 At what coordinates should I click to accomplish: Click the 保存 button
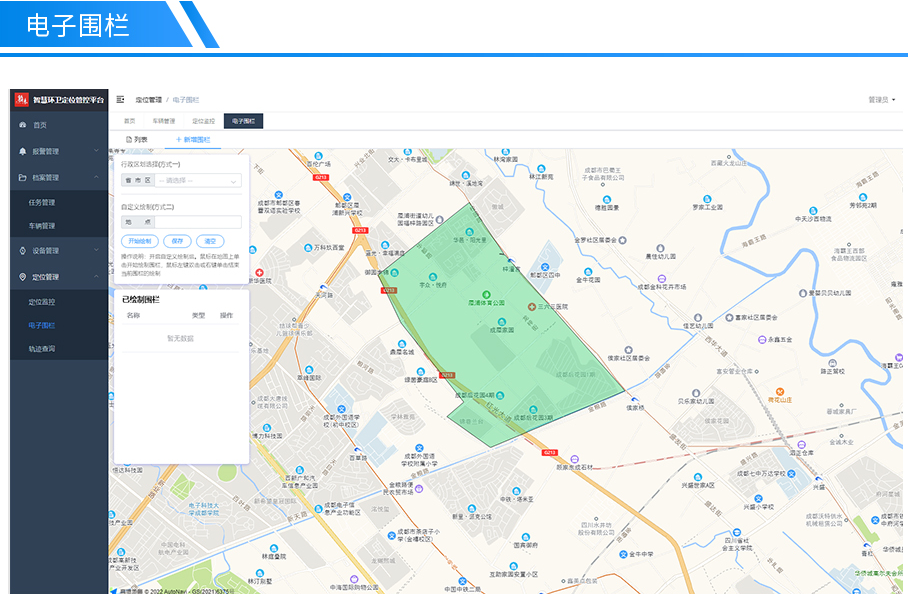coord(178,241)
